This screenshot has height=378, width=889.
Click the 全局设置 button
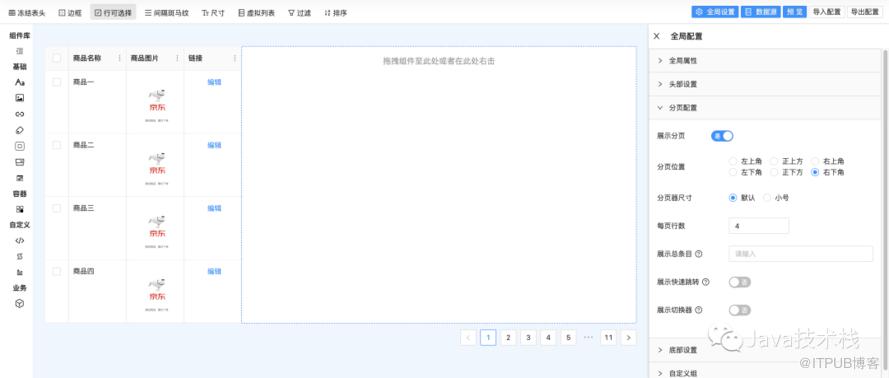pyautogui.click(x=715, y=12)
